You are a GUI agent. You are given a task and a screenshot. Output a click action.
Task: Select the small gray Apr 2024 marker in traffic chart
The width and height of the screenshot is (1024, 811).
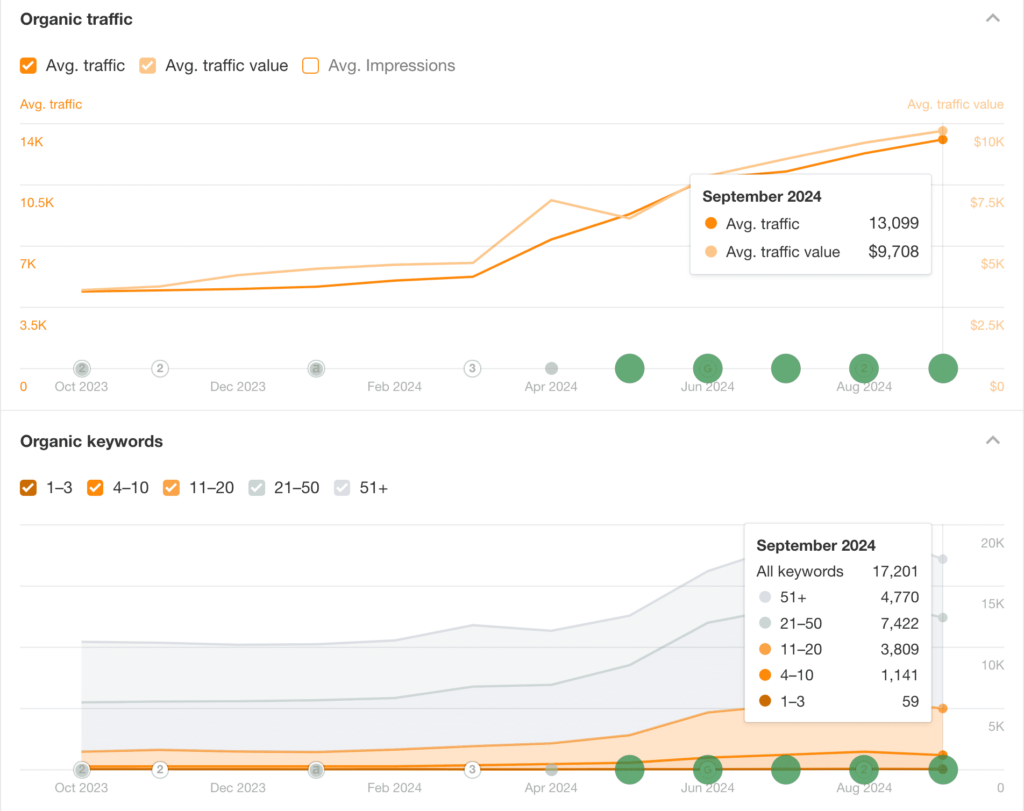(551, 368)
